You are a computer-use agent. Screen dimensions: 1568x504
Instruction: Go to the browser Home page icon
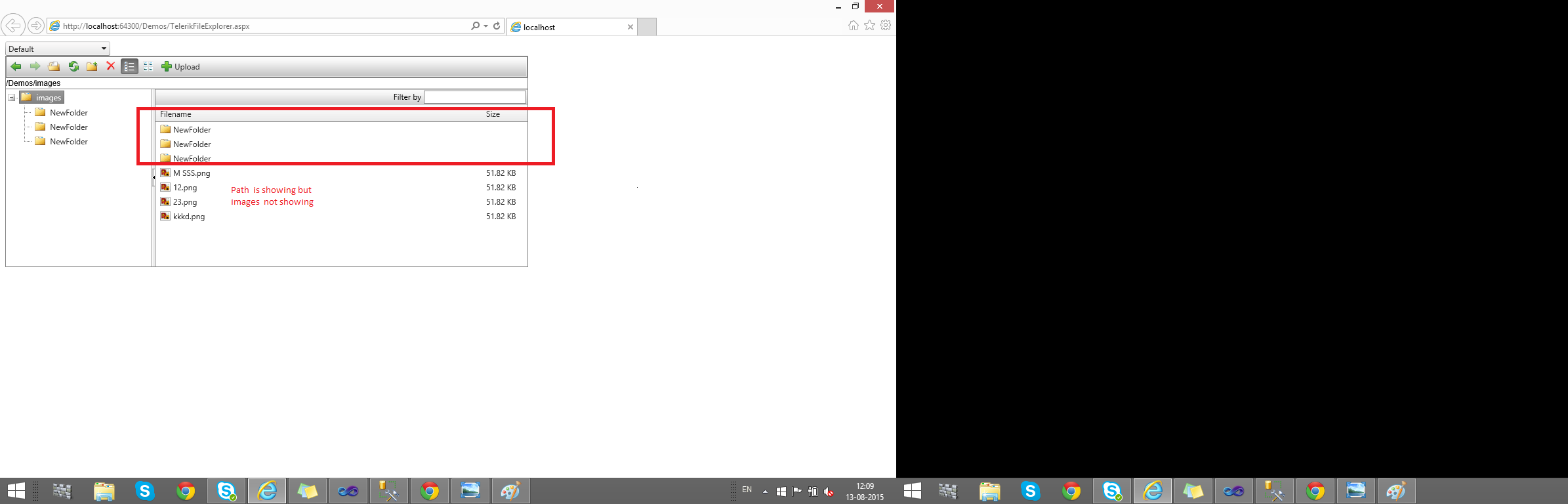click(x=854, y=26)
